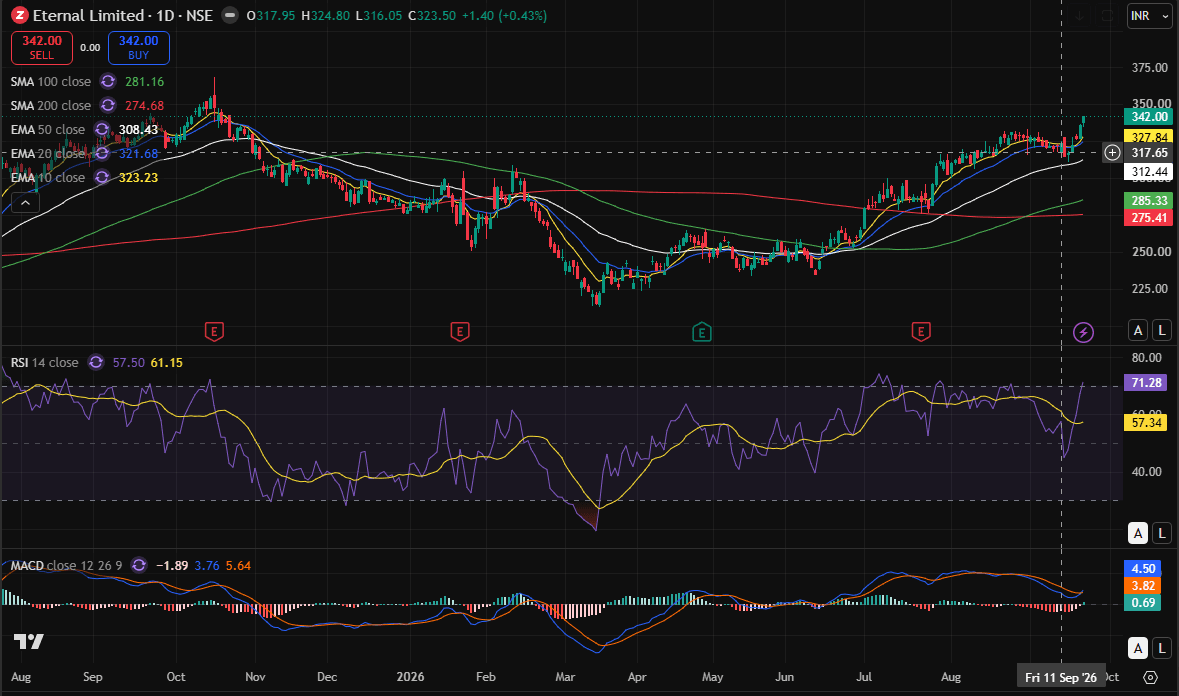1179x696 pixels.
Task: Click the SMA 100 indicator refresh icon
Action: [108, 81]
